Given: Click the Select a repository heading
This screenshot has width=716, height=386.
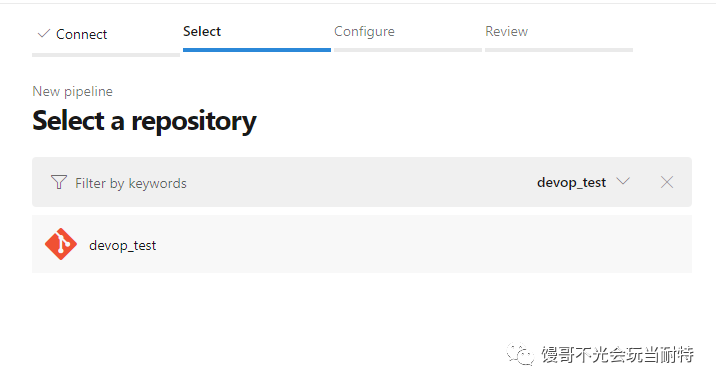Looking at the screenshot, I should click(144, 121).
